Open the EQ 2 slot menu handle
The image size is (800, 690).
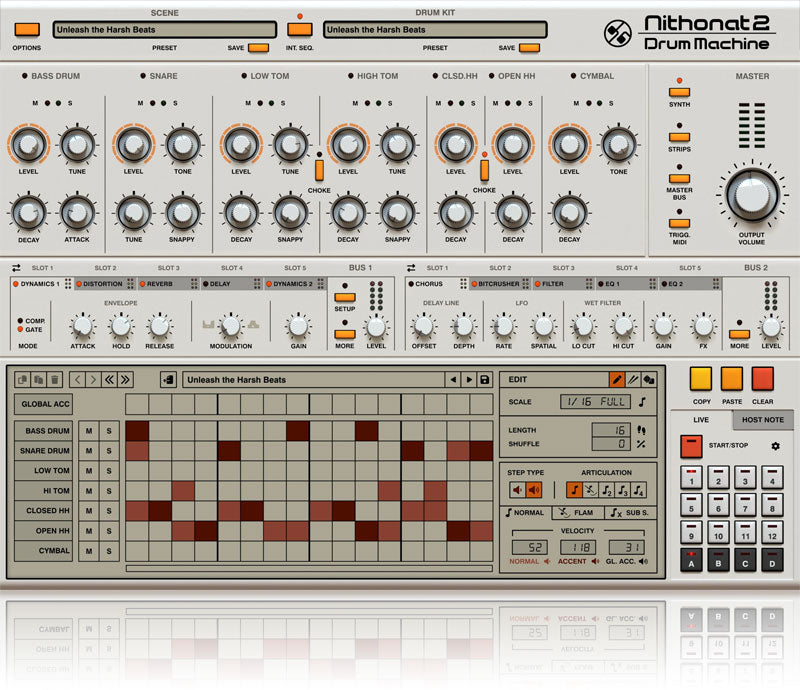tap(716, 284)
